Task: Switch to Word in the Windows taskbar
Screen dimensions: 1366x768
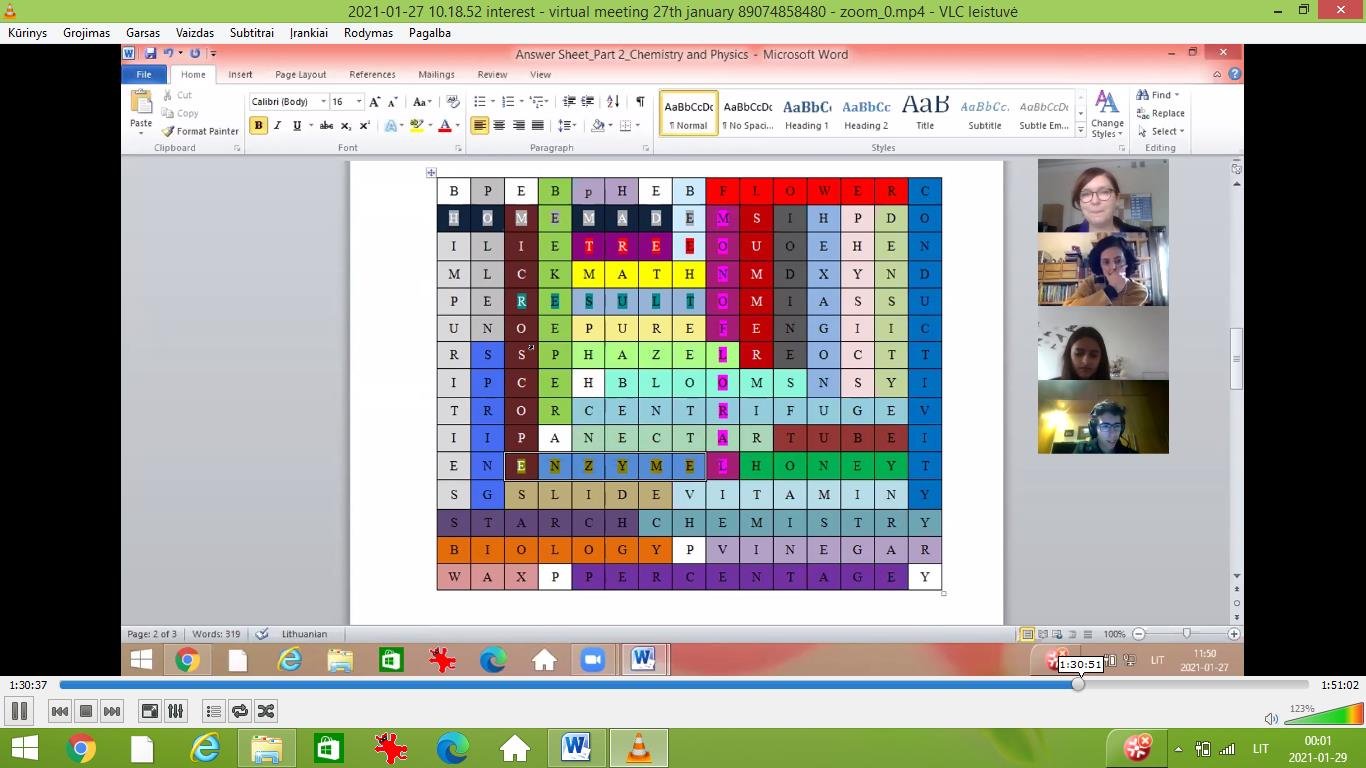Action: pyautogui.click(x=576, y=748)
